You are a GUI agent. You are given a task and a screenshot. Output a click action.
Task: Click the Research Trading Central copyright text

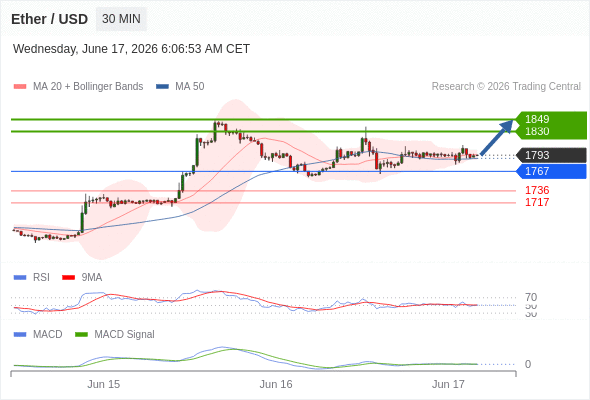tap(506, 87)
